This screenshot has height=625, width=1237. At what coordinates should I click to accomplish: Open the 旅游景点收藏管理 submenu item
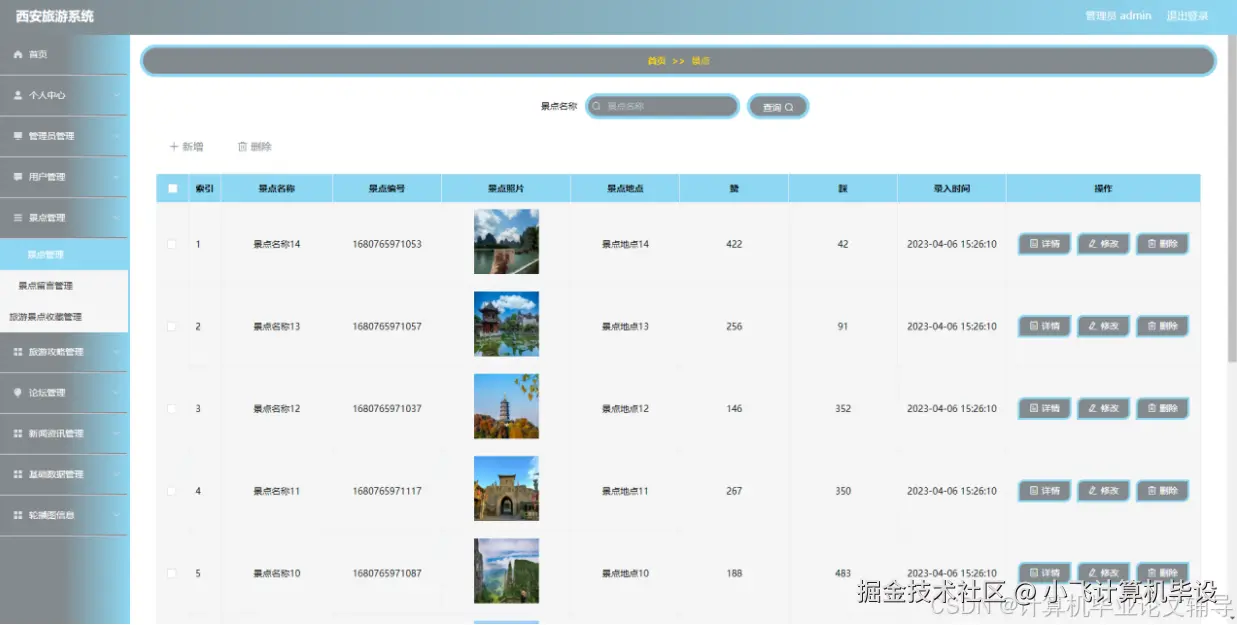[x=64, y=317]
